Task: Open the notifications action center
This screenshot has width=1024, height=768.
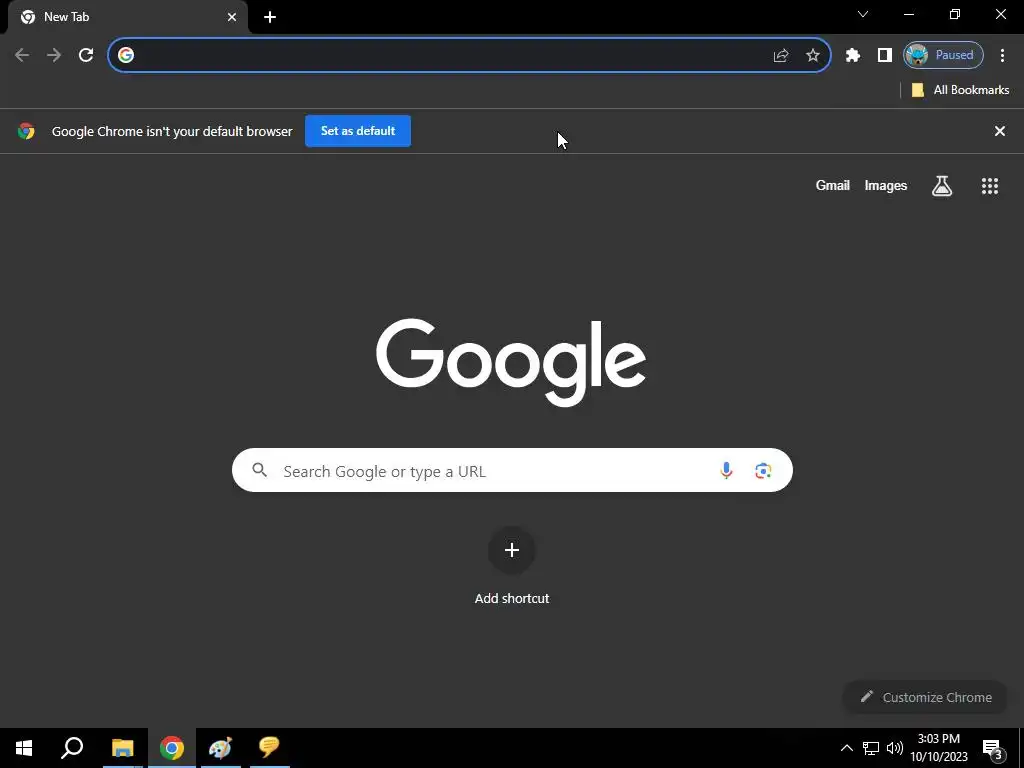Action: (993, 748)
